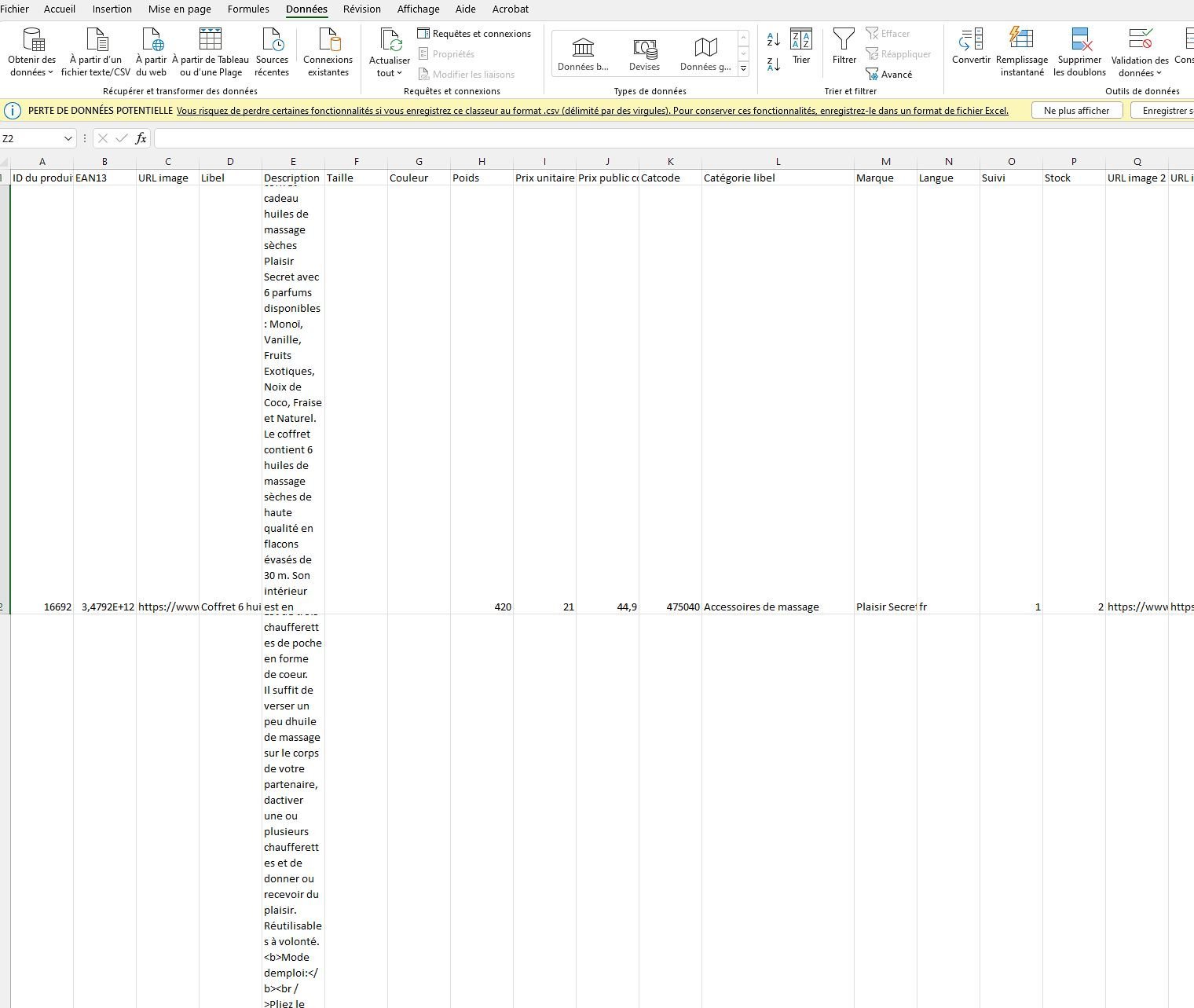1194x1008 pixels.
Task: Open Obtenir des données menu
Action: pyautogui.click(x=32, y=52)
